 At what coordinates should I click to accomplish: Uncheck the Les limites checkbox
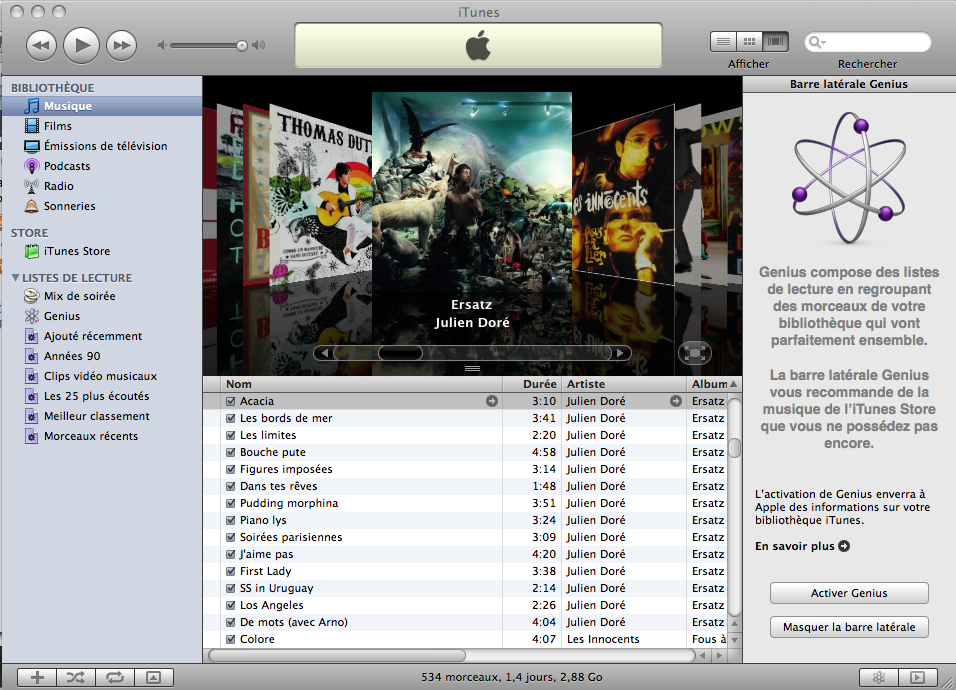[230, 435]
